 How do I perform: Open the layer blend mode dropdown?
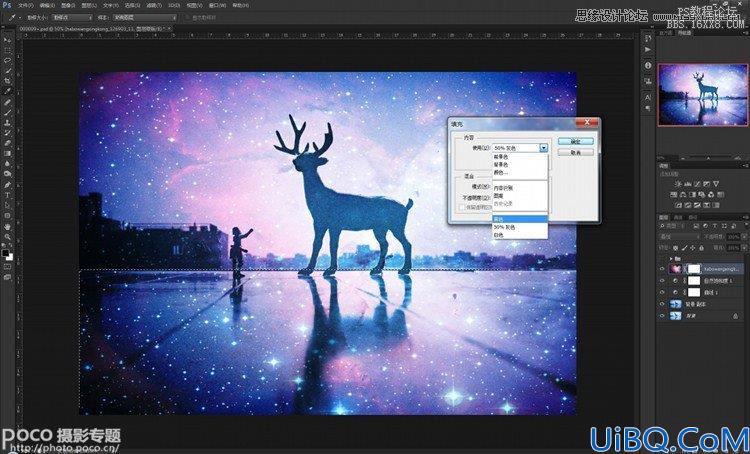[679, 237]
